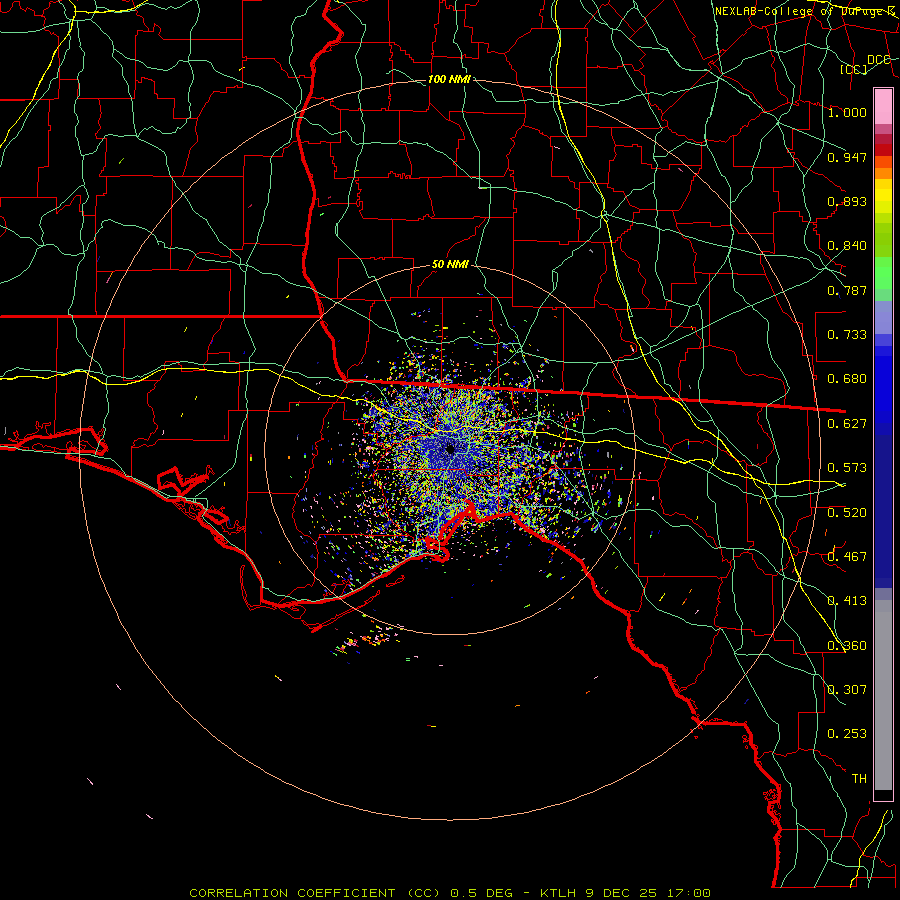Click the 1.000 color scale value
Viewport: 900px width, 900px height.
847,112
